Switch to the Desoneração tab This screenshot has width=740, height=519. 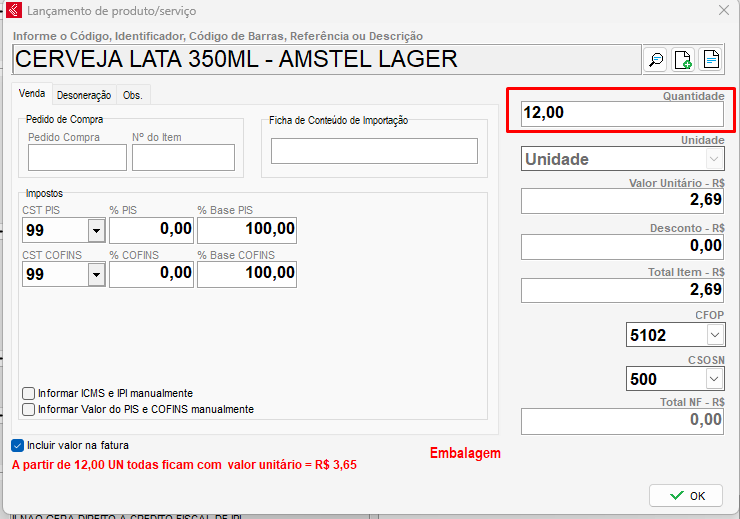pyautogui.click(x=84, y=95)
